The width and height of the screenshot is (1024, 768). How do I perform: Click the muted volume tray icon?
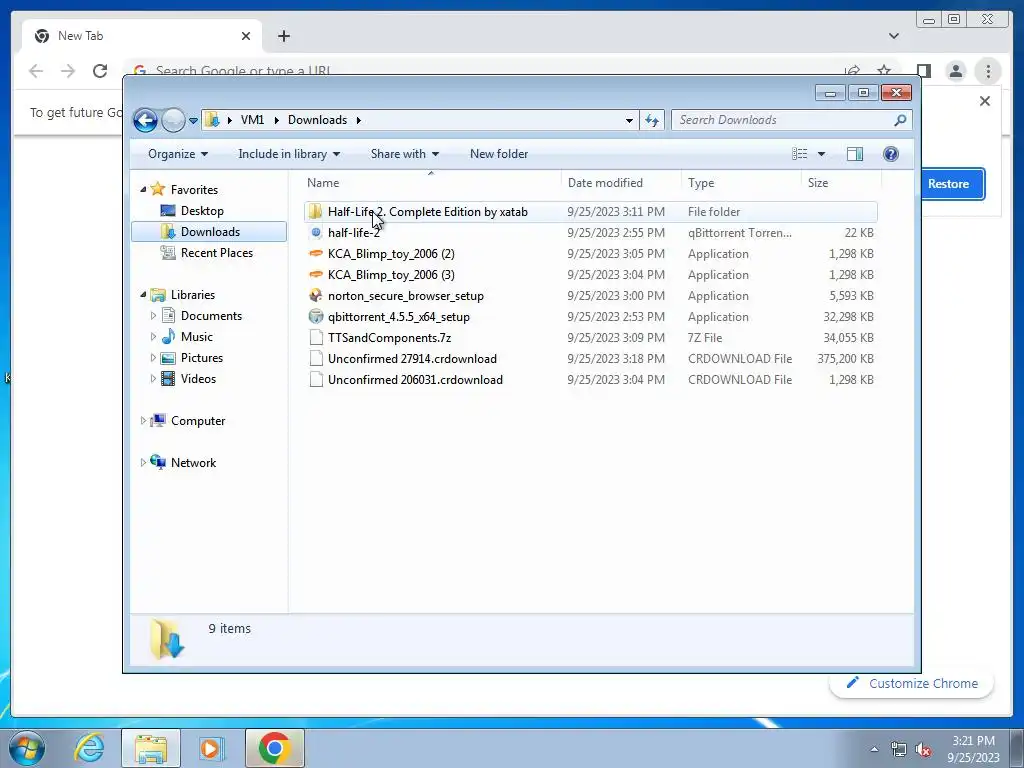[923, 750]
